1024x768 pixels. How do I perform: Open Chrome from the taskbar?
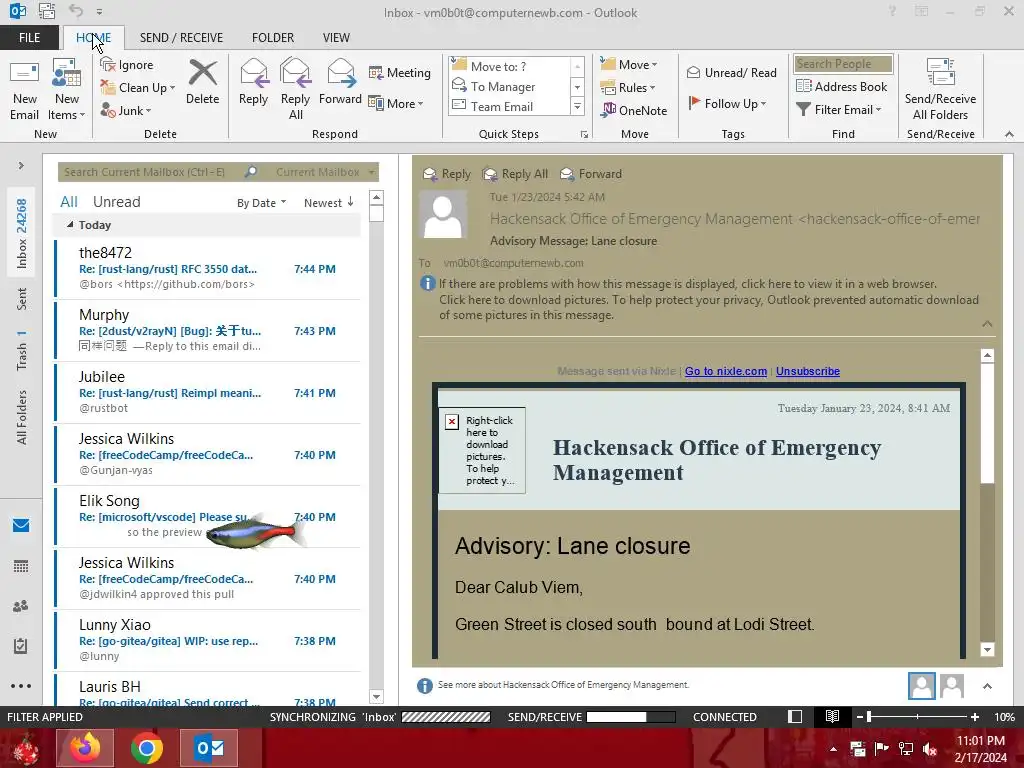click(x=147, y=748)
